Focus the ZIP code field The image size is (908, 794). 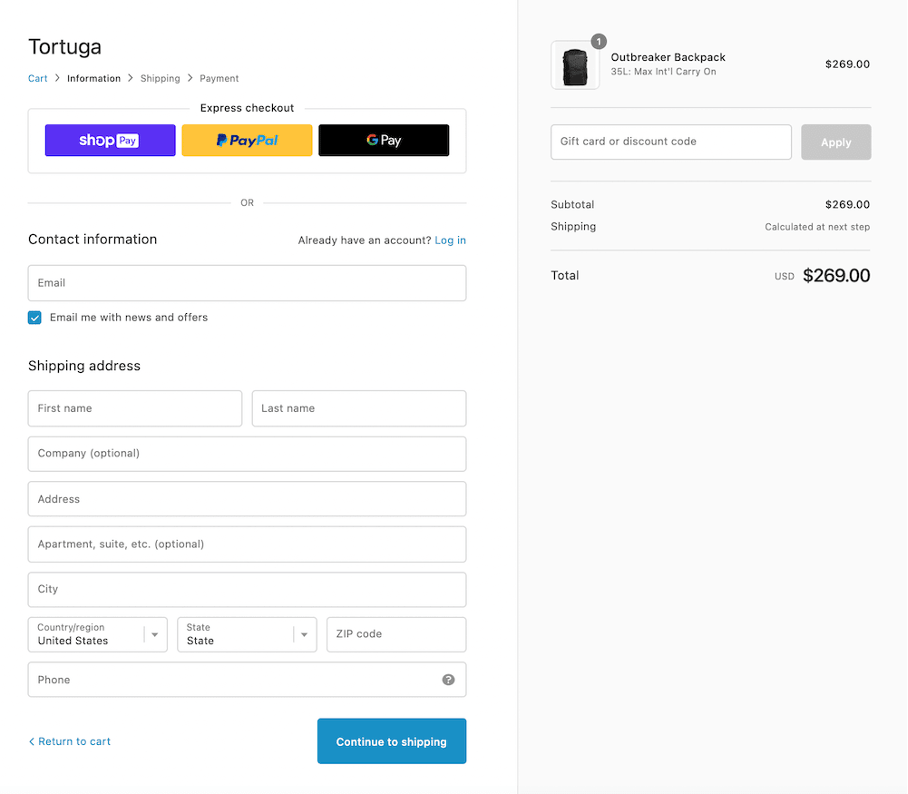pyautogui.click(x=396, y=634)
